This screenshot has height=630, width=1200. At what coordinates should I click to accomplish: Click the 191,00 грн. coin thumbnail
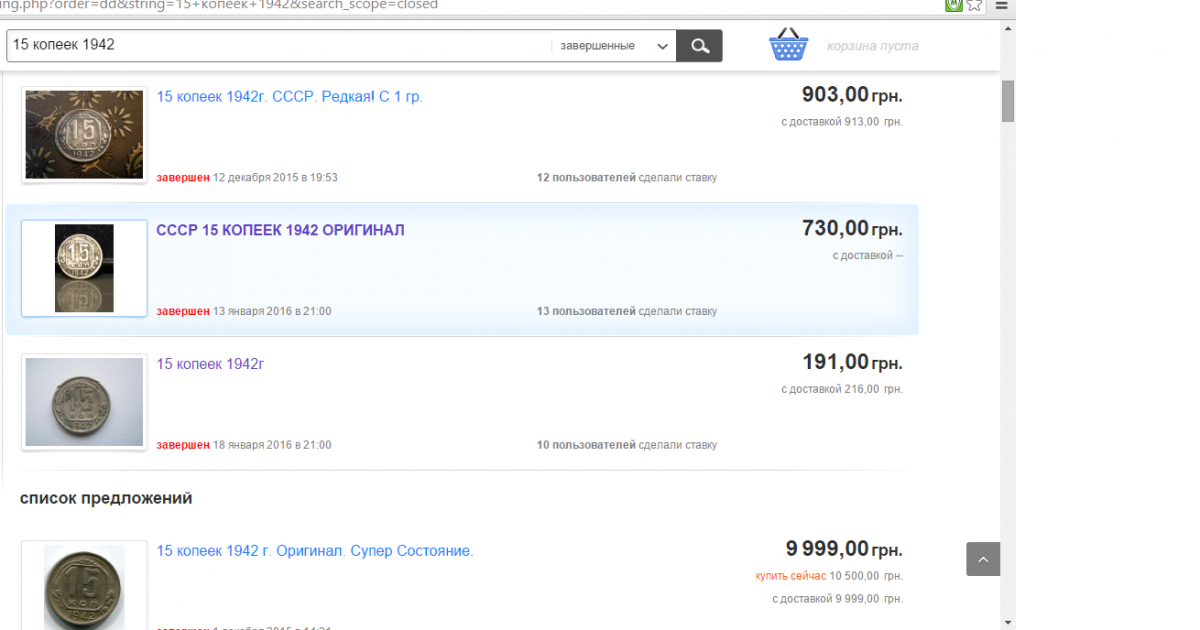click(x=84, y=402)
